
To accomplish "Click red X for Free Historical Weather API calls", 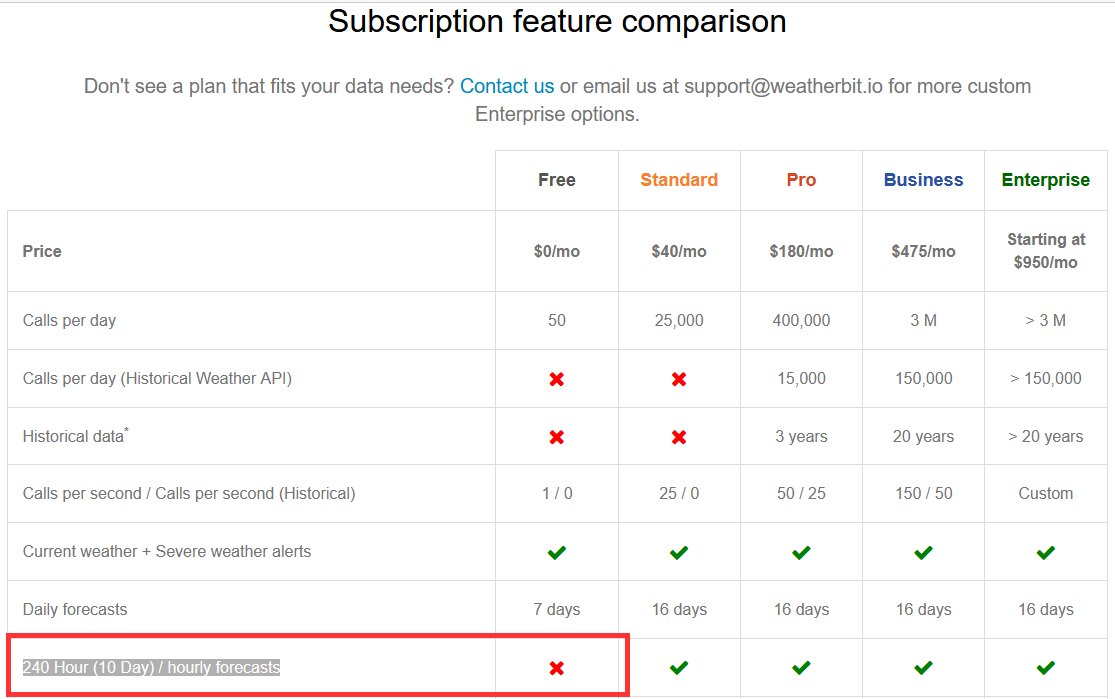I will 557,379.
